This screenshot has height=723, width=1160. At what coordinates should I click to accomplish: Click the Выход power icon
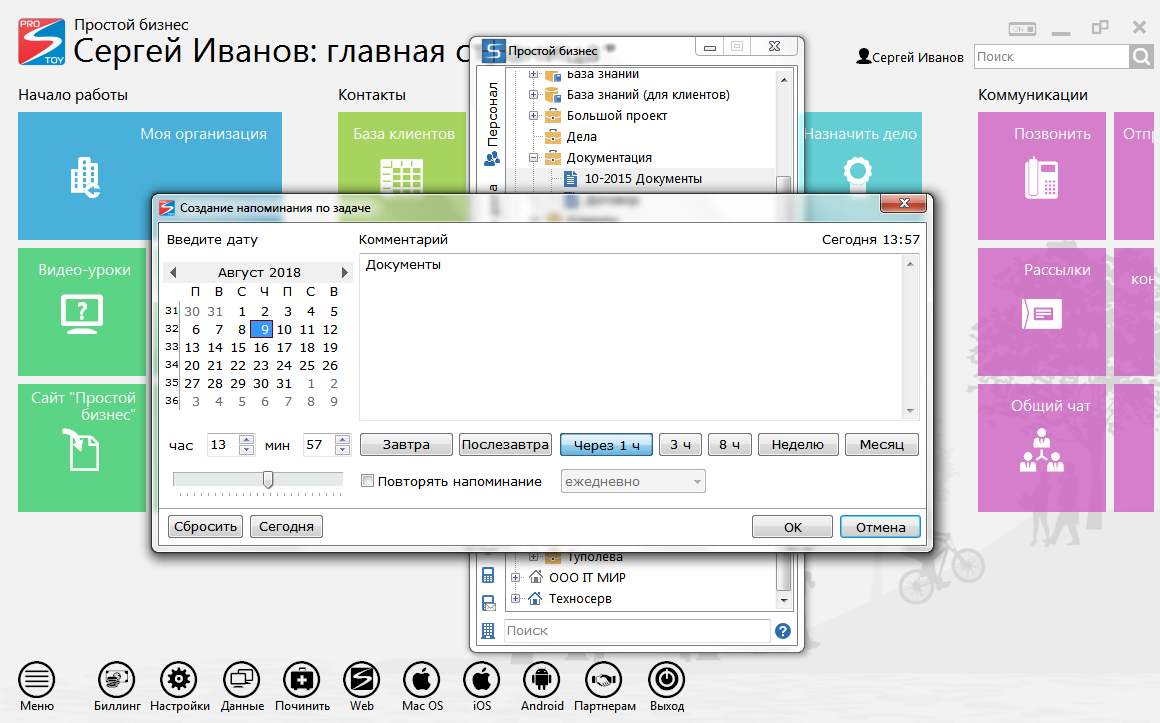point(667,679)
